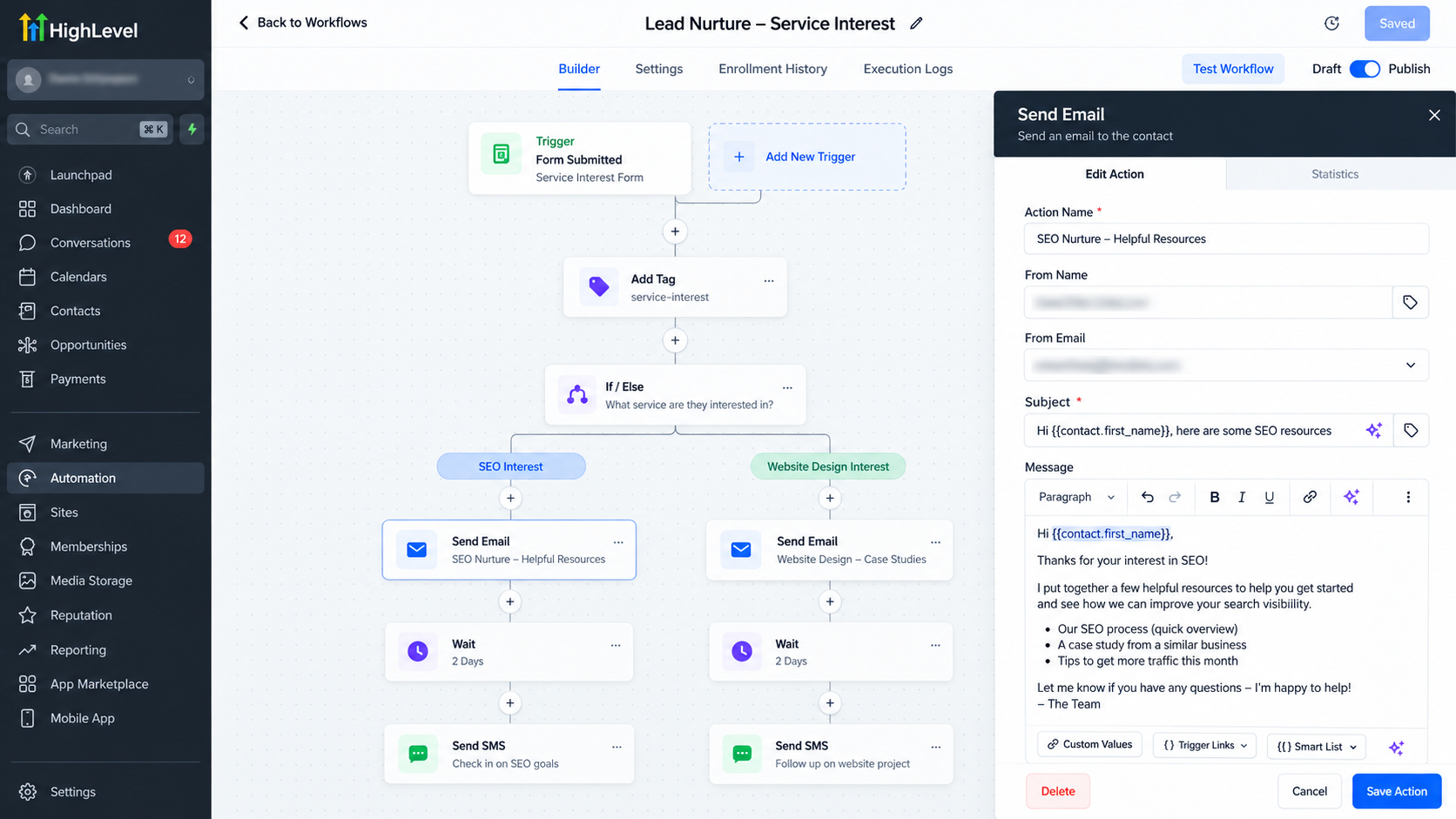Click the Bold formatting button
The width and height of the screenshot is (1456, 819).
coord(1214,497)
